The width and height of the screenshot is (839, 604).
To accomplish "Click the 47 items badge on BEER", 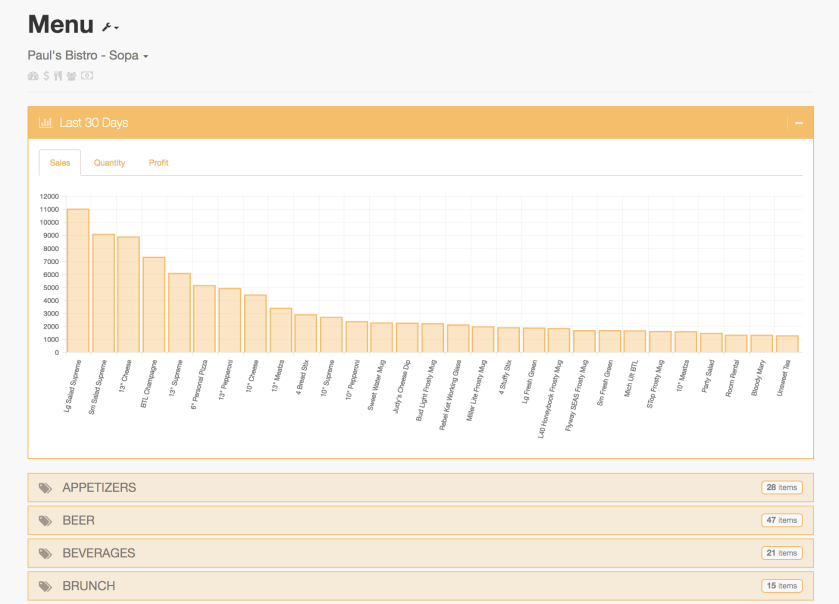I will click(782, 521).
